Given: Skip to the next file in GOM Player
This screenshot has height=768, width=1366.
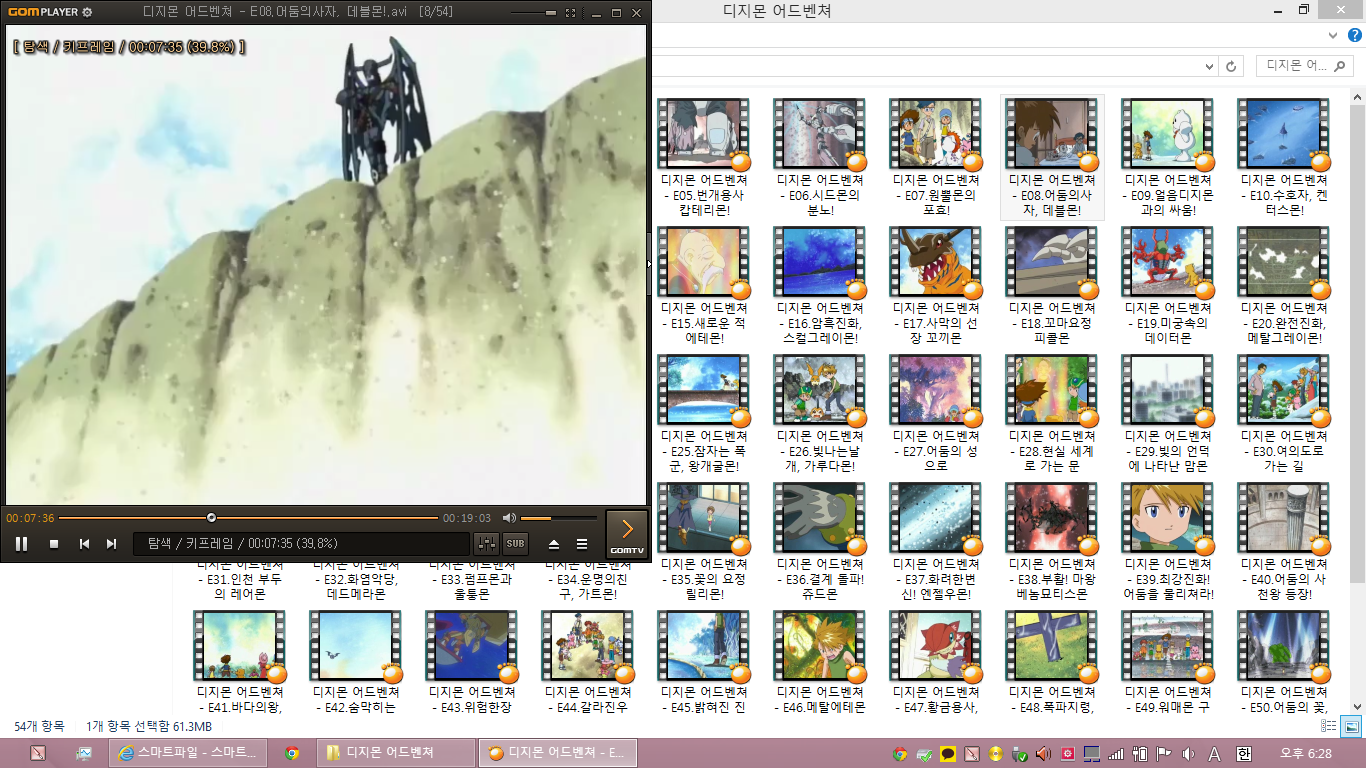Looking at the screenshot, I should (x=111, y=544).
